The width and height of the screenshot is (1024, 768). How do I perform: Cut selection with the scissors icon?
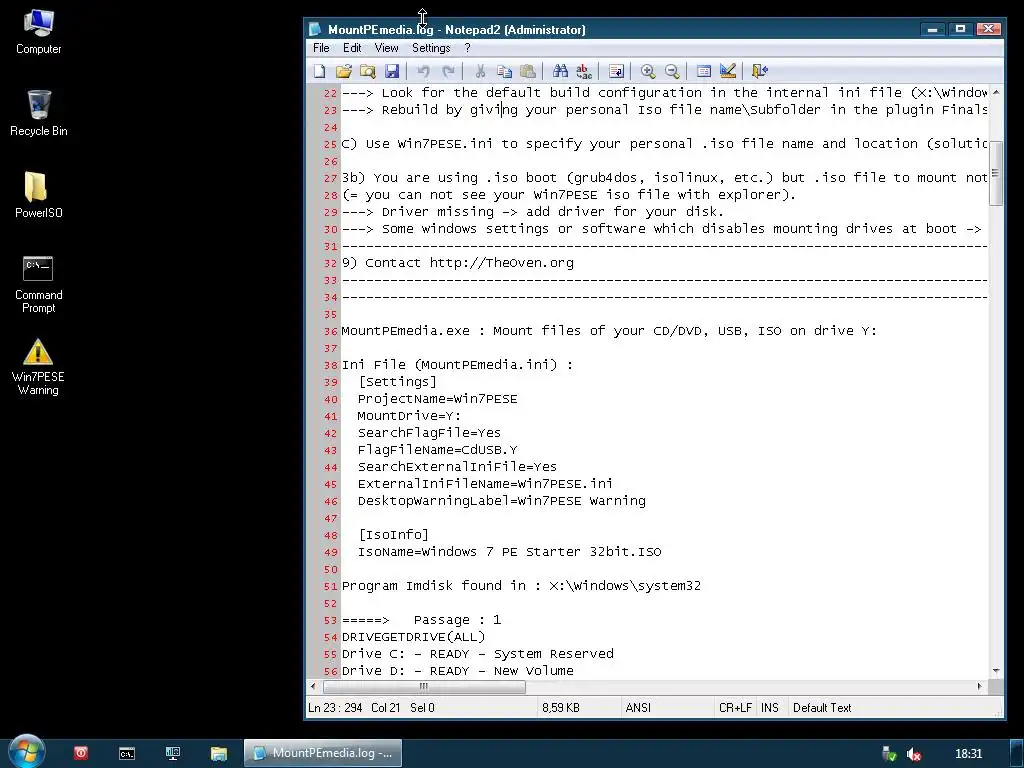(480, 71)
